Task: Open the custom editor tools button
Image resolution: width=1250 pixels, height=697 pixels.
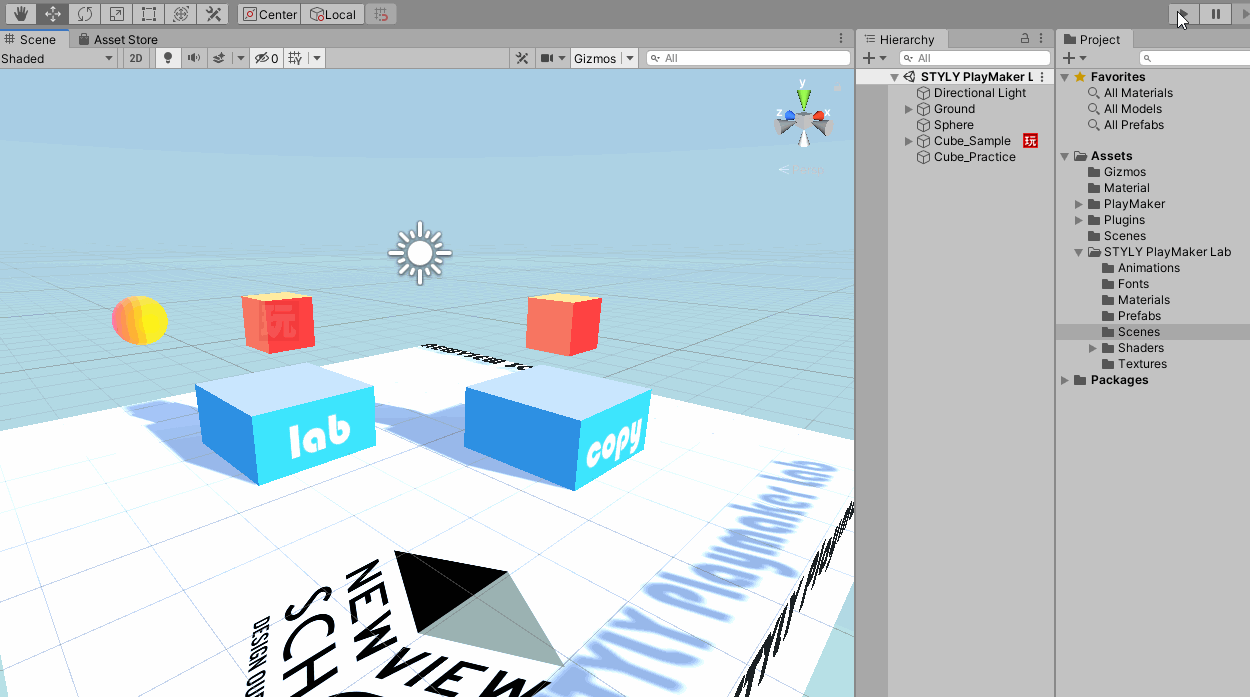Action: click(213, 14)
